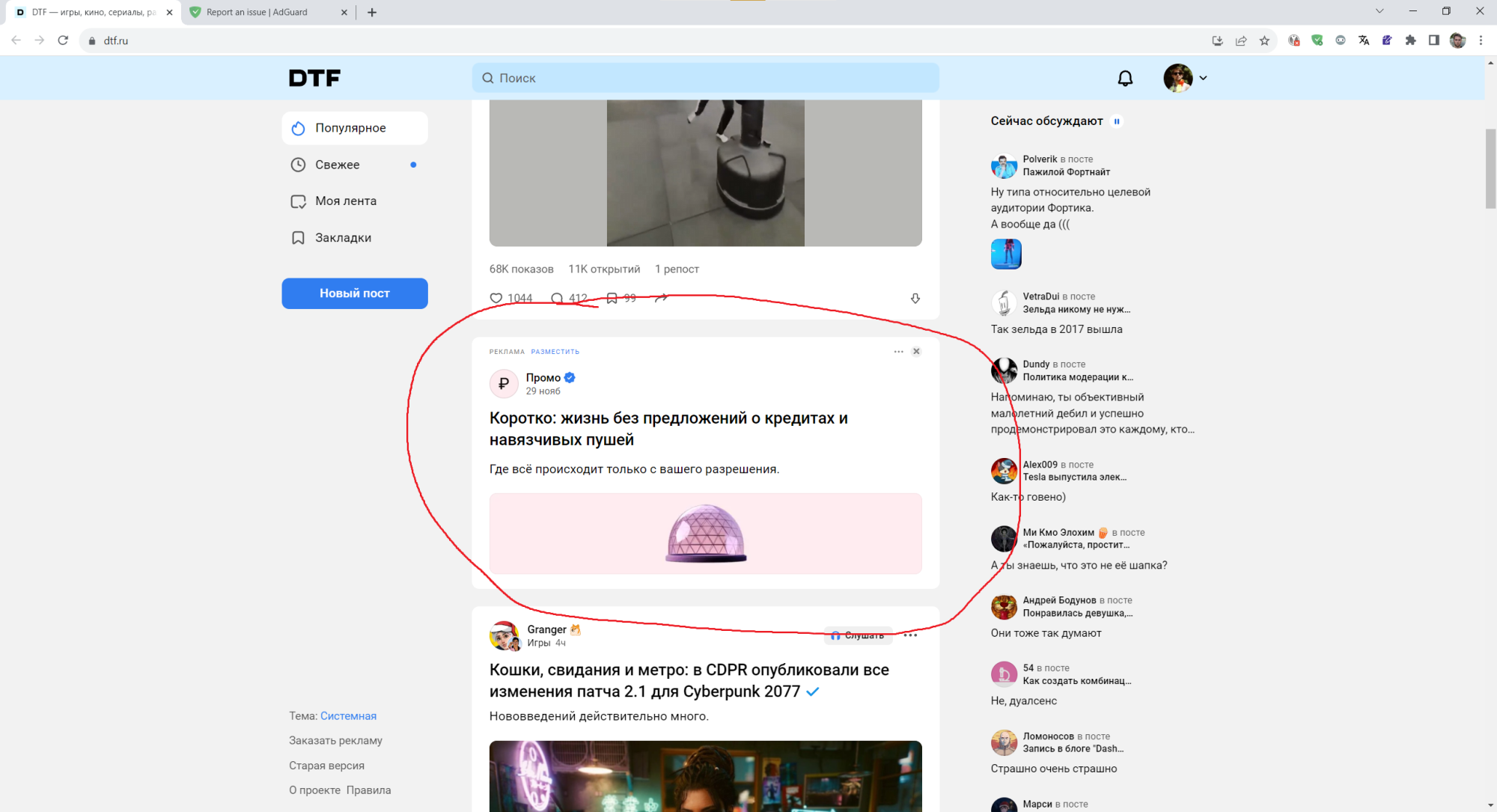The image size is (1497, 812).
Task: Like the post using the heart icon
Action: point(497,298)
